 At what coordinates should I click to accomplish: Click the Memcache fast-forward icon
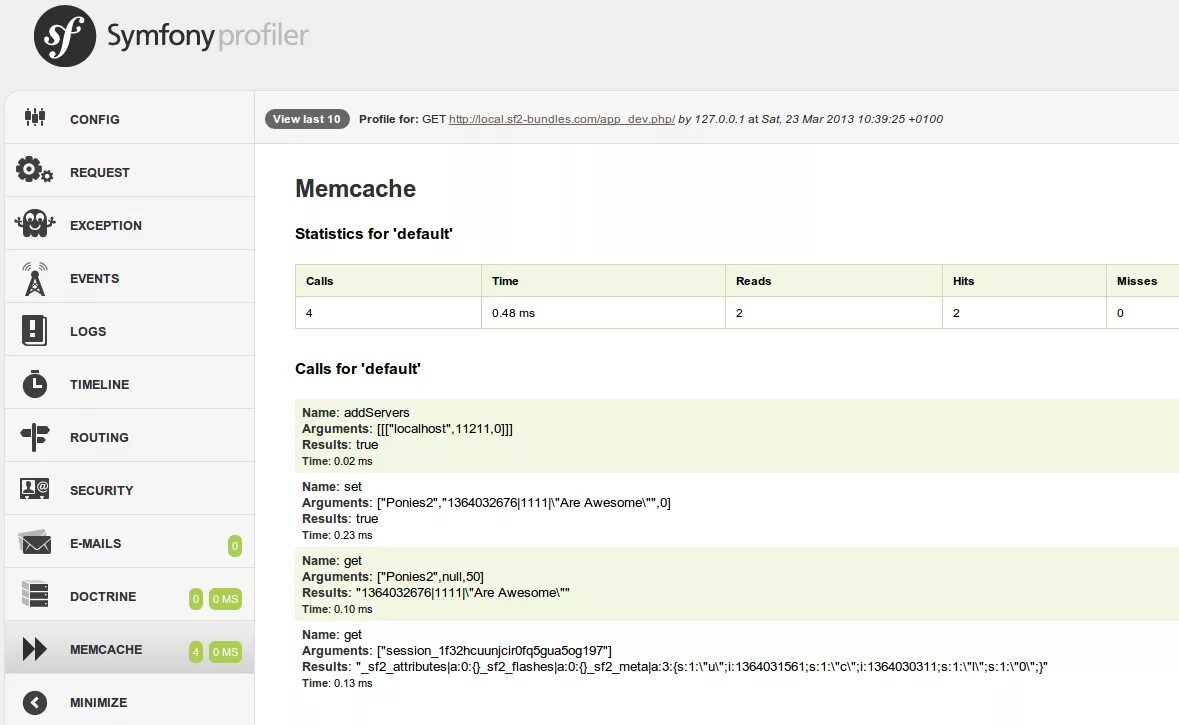35,649
